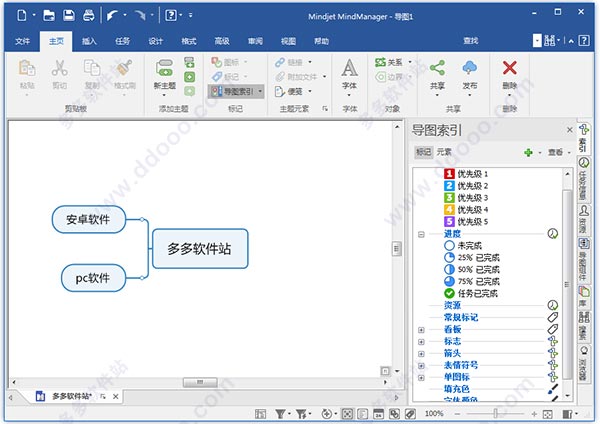Image resolution: width=600 pixels, height=424 pixels.
Task: Close the 多多软件站 document tab
Action: (x=116, y=396)
